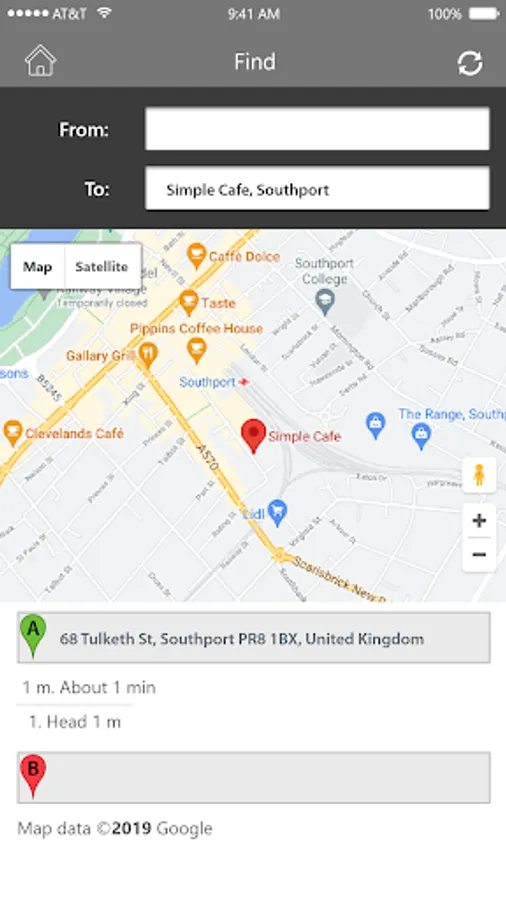Focus the From address input field

(317, 129)
